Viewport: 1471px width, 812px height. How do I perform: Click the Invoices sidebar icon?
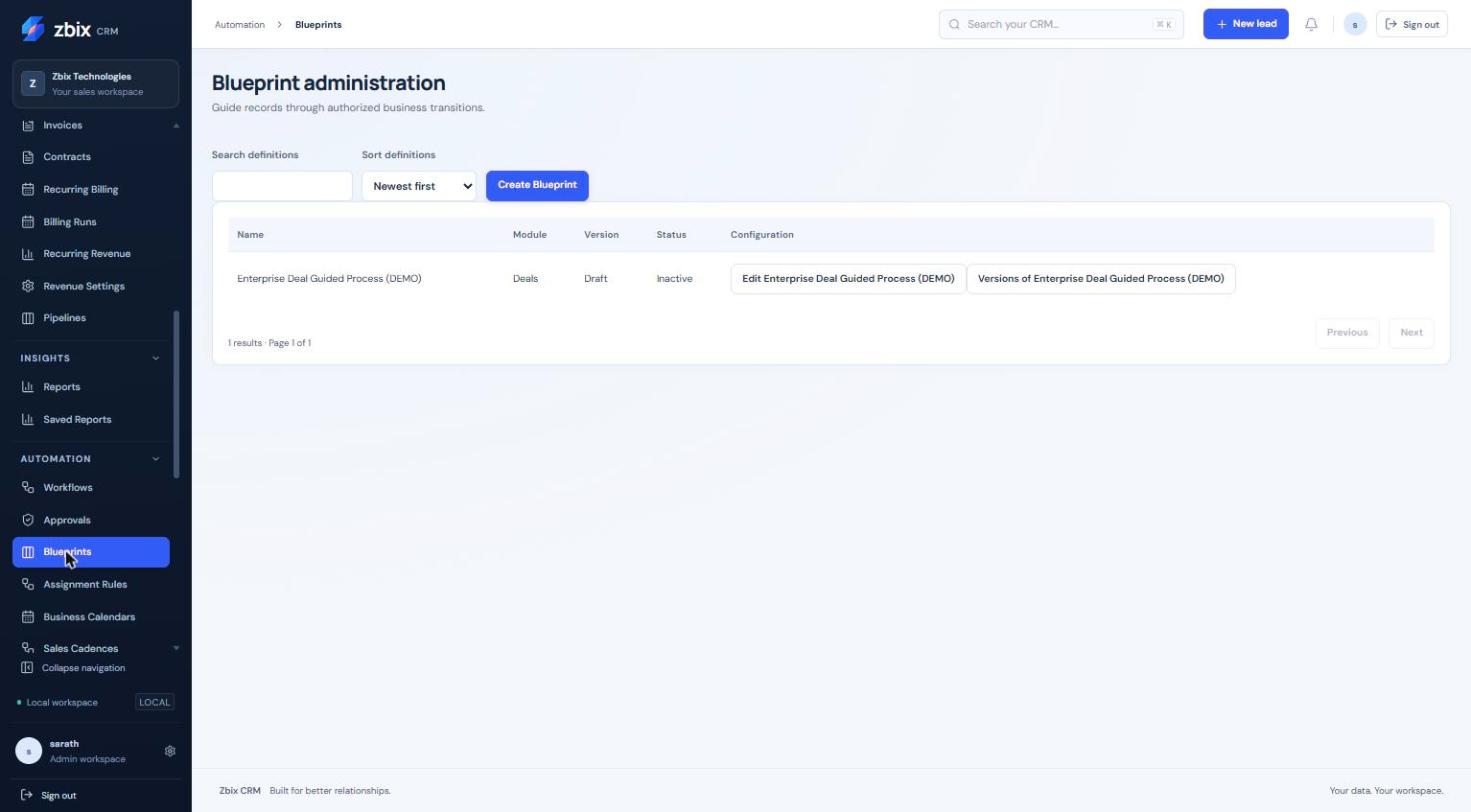(28, 125)
